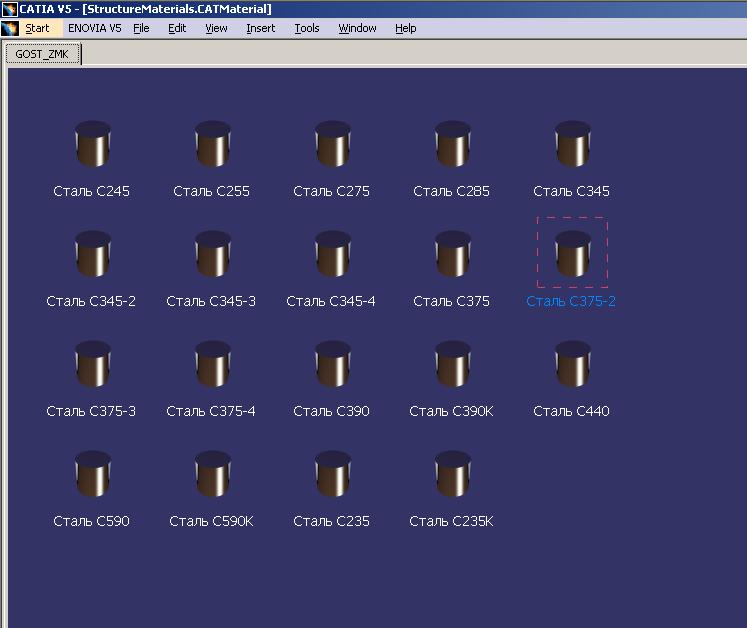Select the Сталь C590 material cylinder icon
This screenshot has width=747, height=628.
(x=93, y=474)
